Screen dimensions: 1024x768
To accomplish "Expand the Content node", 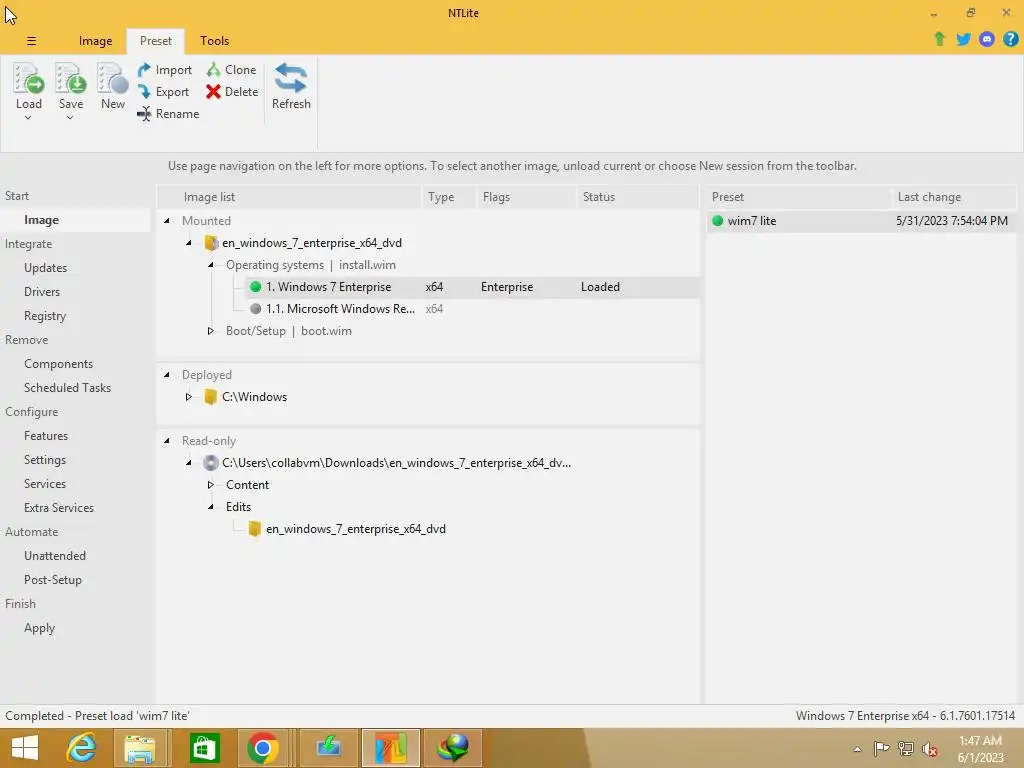I will coord(210,485).
